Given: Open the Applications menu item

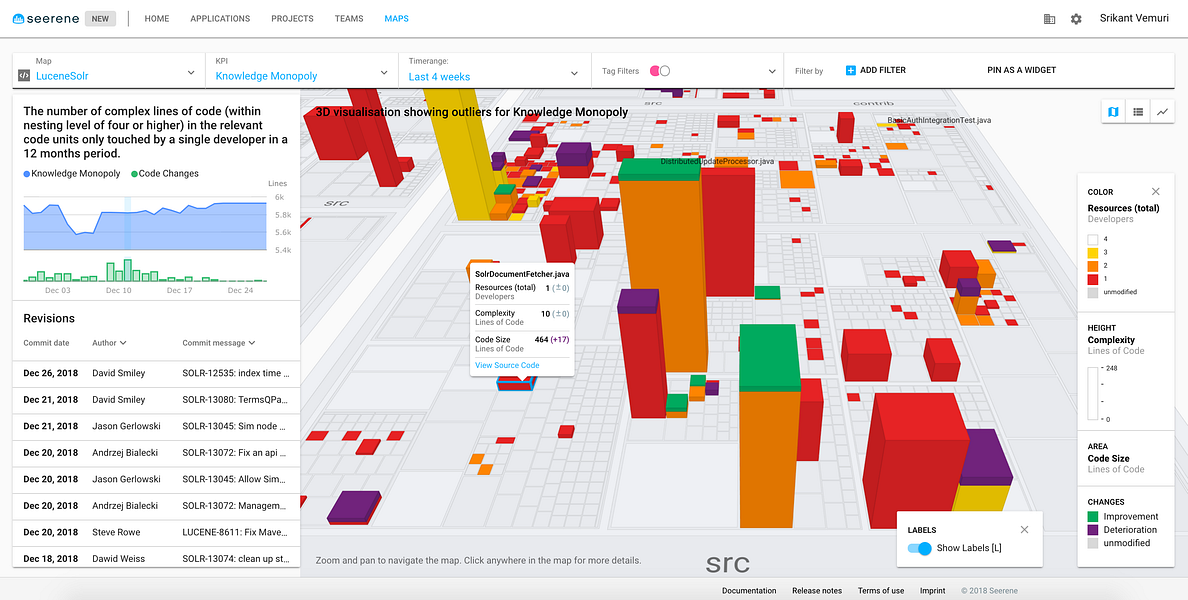Looking at the screenshot, I should (220, 19).
